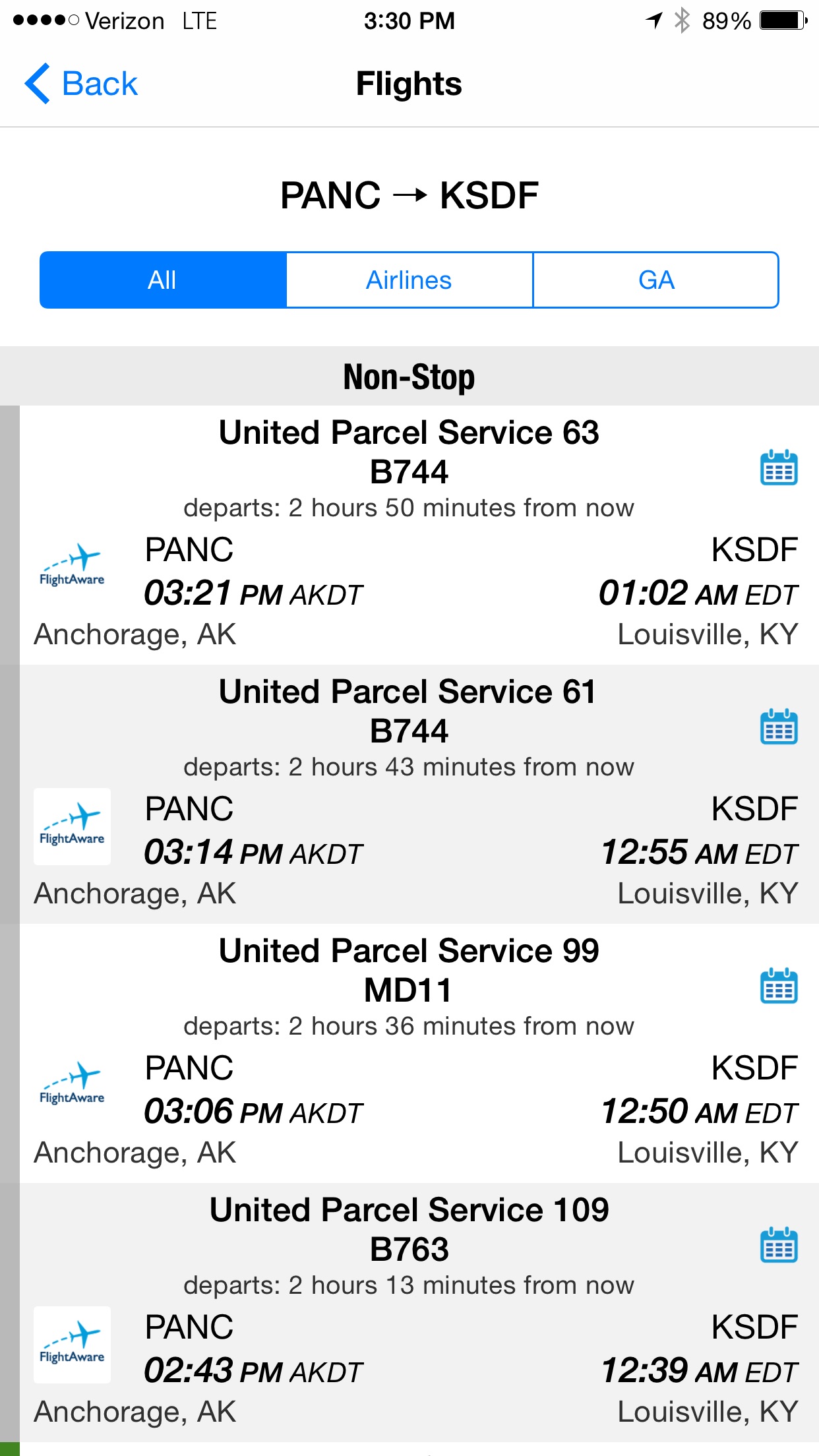
Task: Open United Parcel Service 61 flight details
Action: (409, 795)
